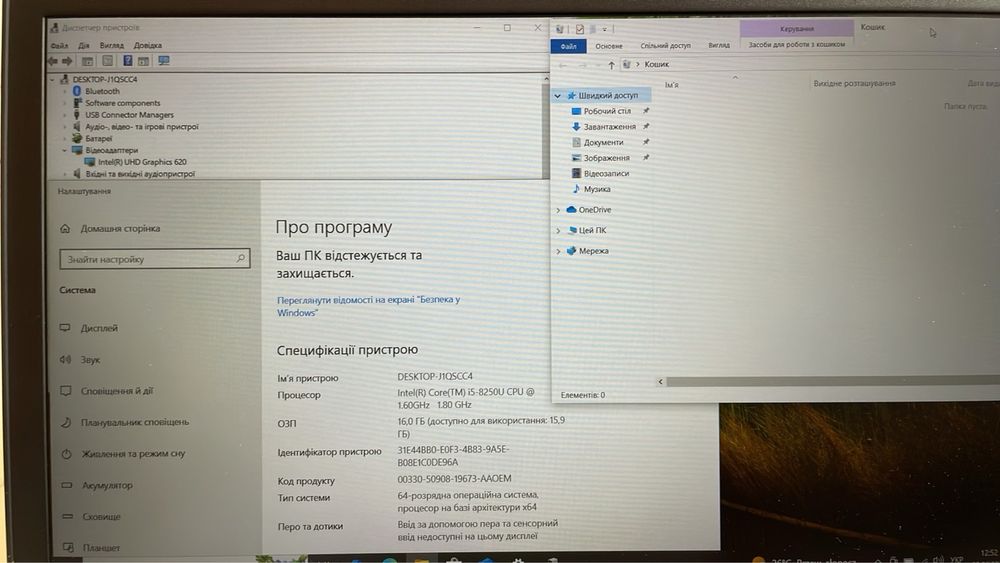Switch to Вигляд tab in Explorer
1000x563 pixels.
pyautogui.click(x=719, y=45)
